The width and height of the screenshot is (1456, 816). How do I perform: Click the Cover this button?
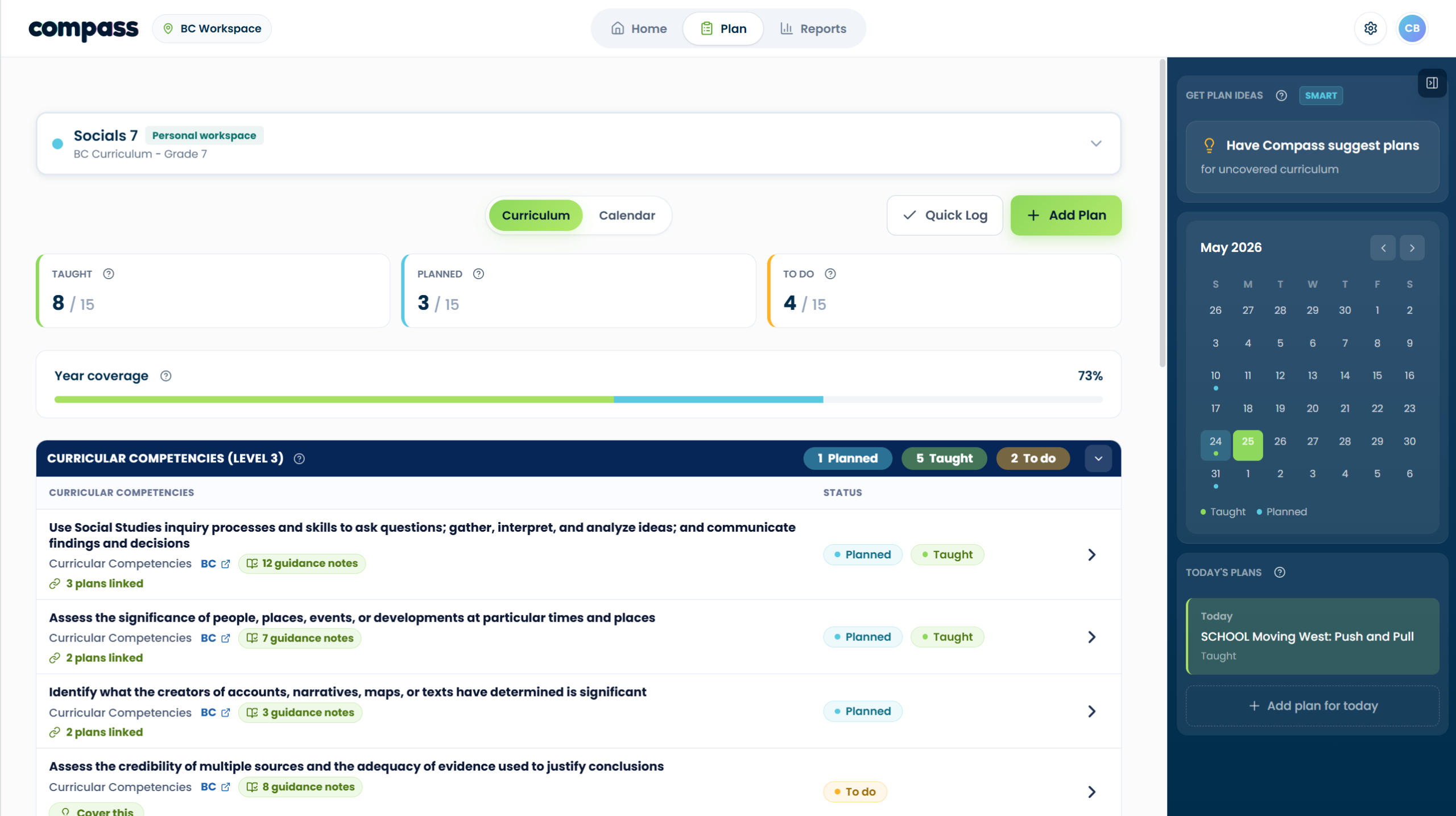click(x=97, y=810)
